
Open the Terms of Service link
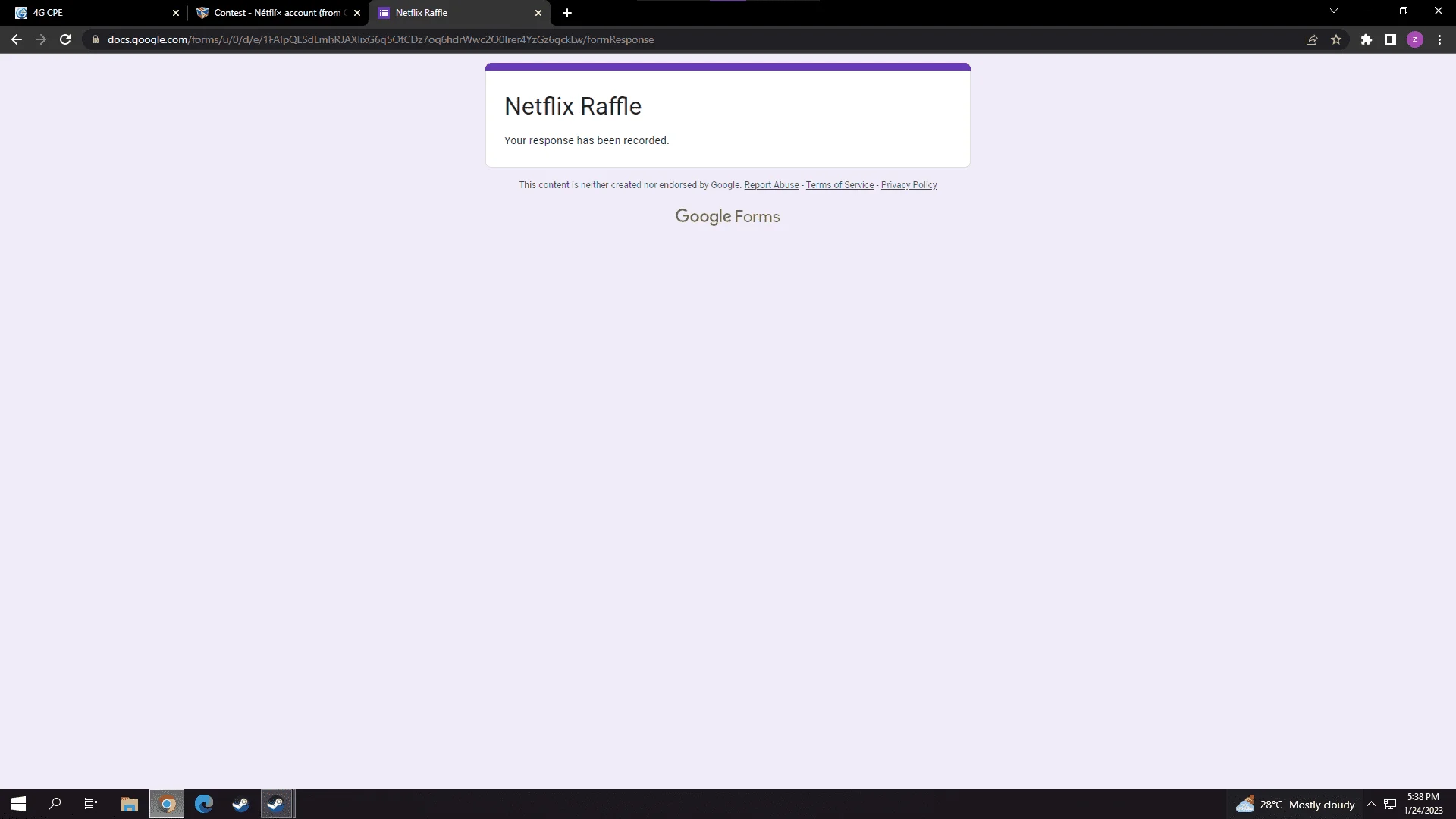click(x=839, y=185)
